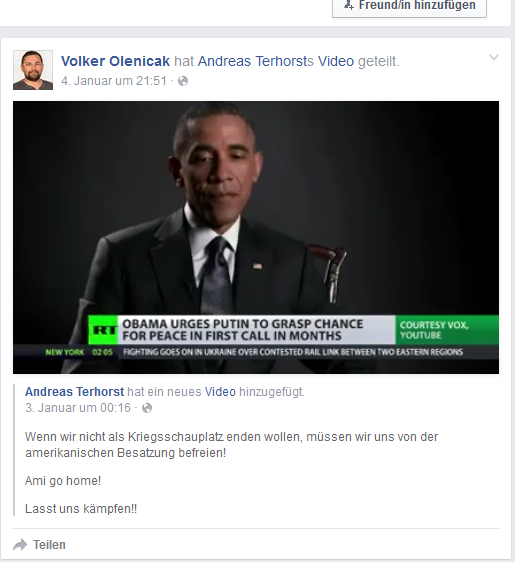
Task: Open Volker Olenicak's profile link
Action: point(115,61)
